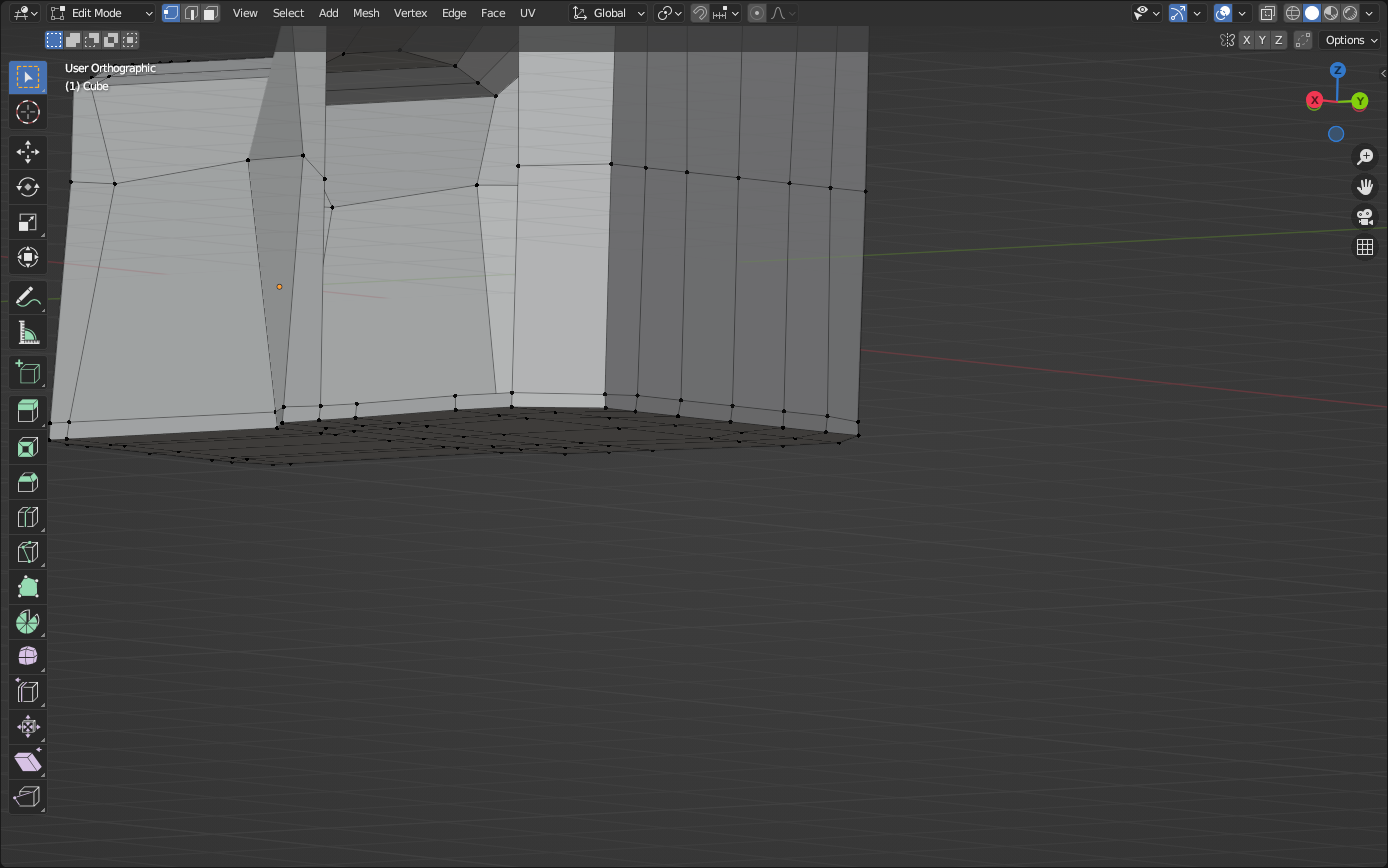This screenshot has height=868, width=1388.
Task: Toggle viewport gizmos display
Action: click(1178, 13)
